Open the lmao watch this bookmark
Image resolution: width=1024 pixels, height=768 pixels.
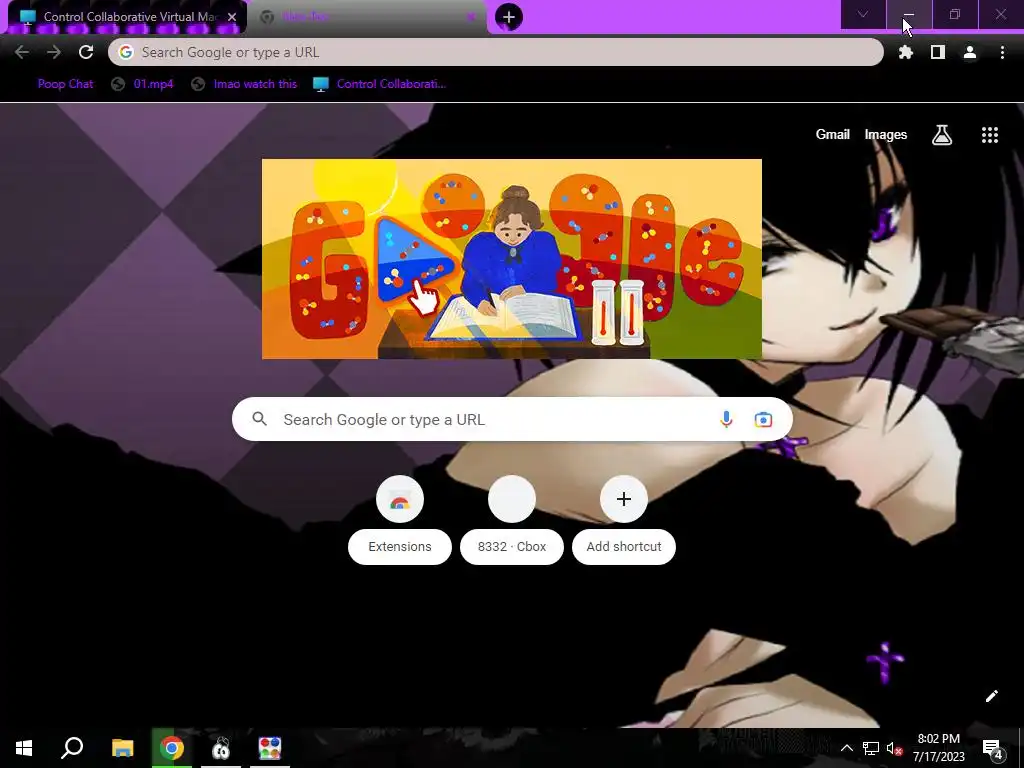245,84
